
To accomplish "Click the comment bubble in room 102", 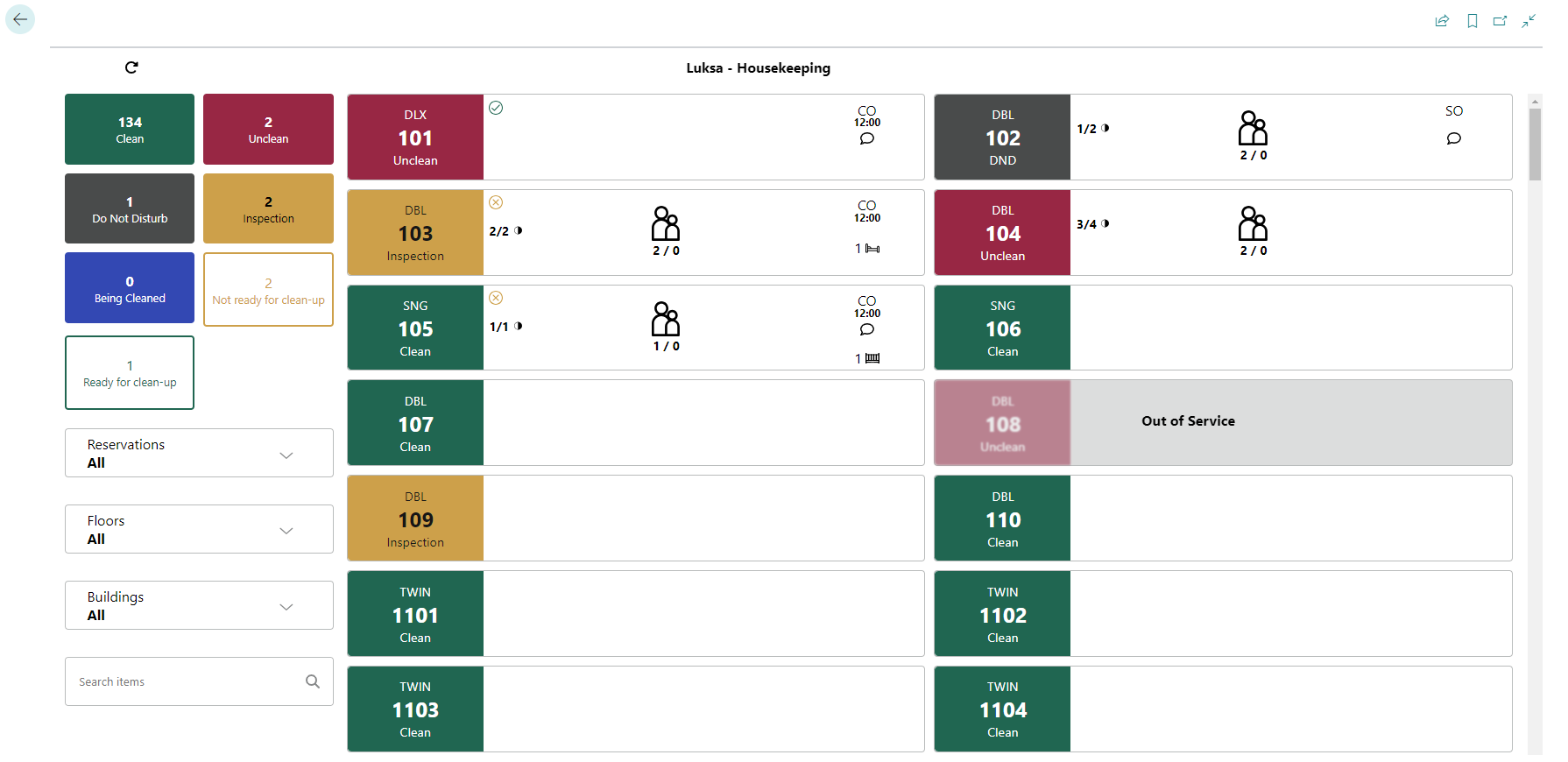I will pyautogui.click(x=1454, y=138).
